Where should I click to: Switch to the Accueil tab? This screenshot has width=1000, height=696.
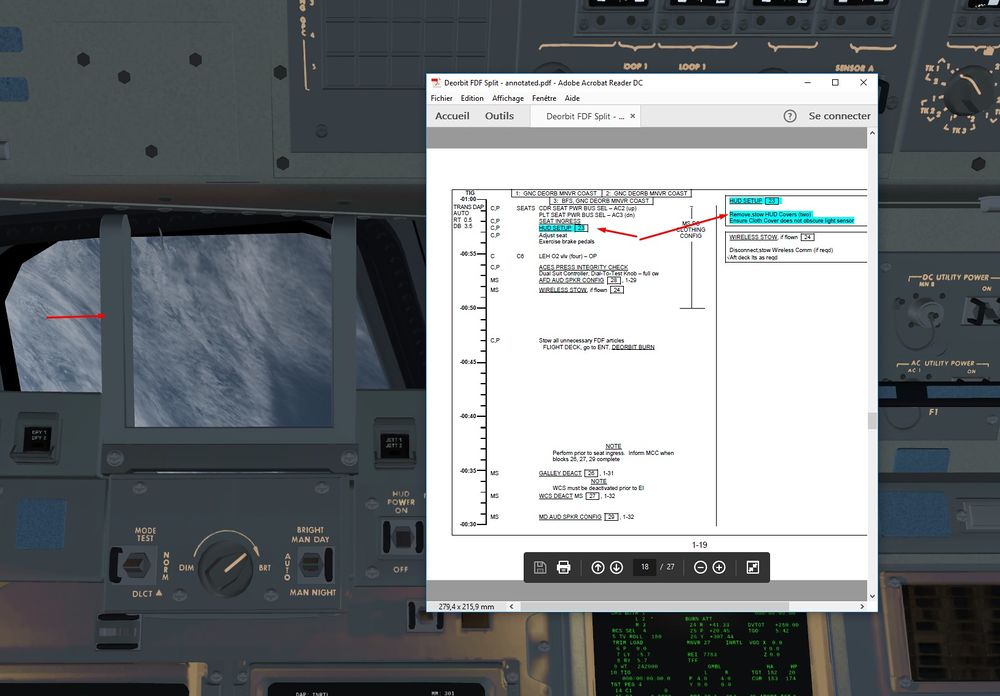coord(452,116)
